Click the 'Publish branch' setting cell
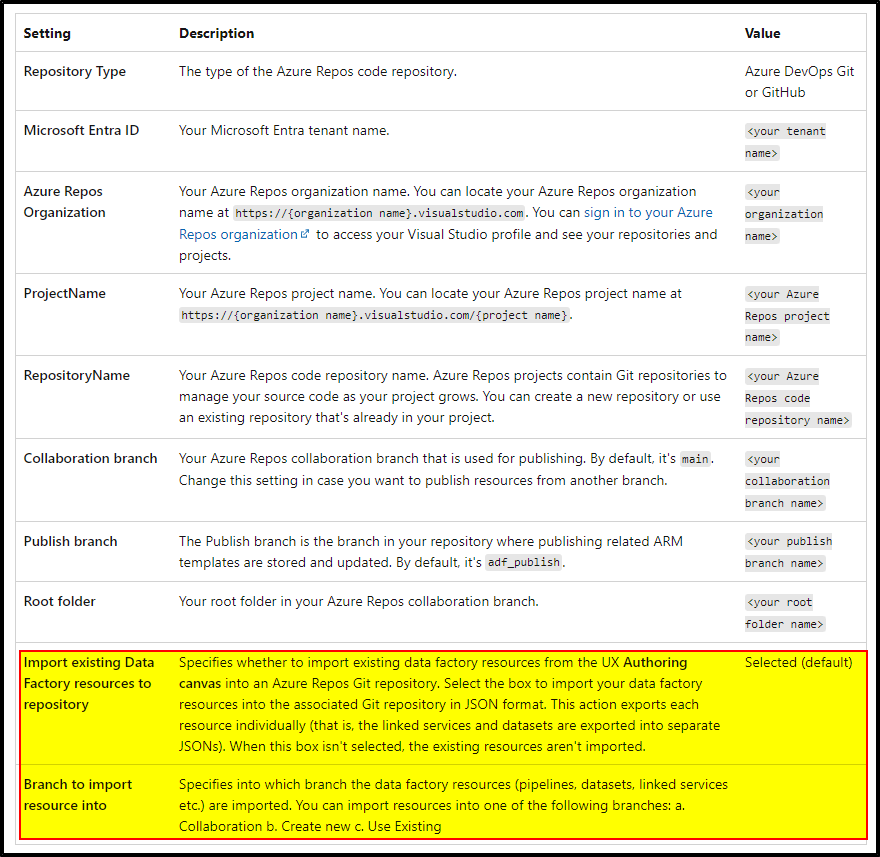 pos(71,542)
